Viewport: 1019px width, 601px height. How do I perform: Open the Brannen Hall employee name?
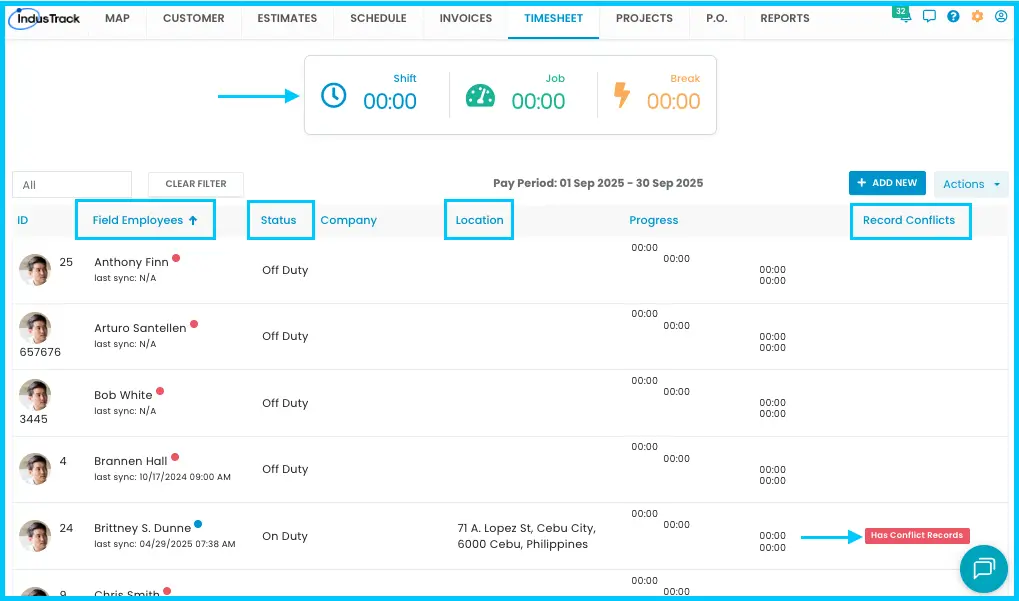pos(131,461)
